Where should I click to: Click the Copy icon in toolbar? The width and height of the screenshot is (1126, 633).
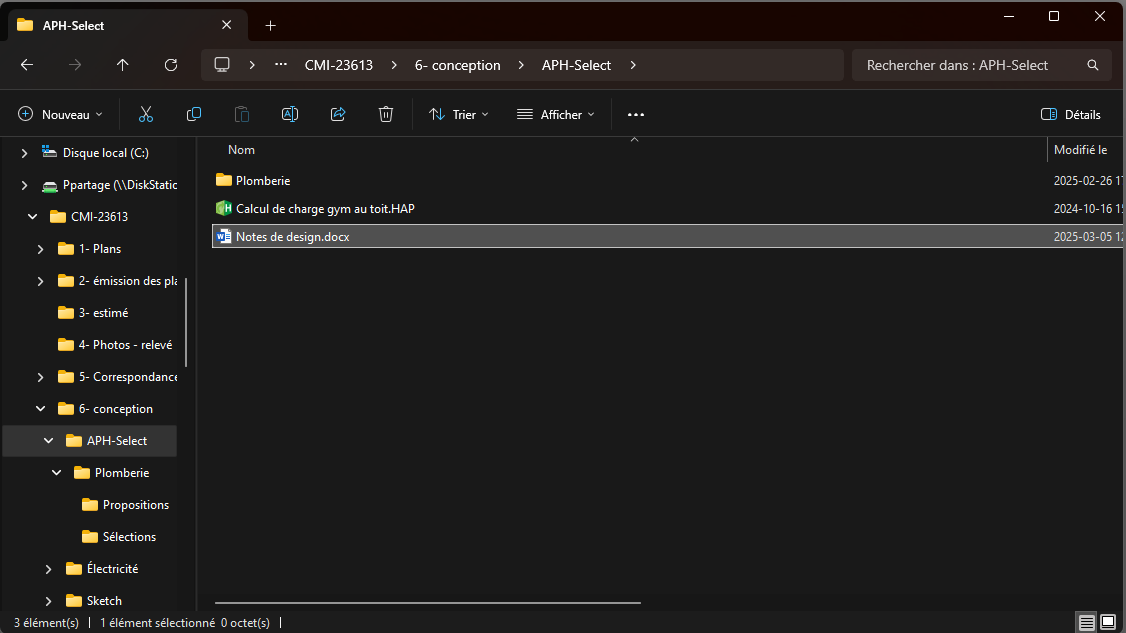point(194,115)
